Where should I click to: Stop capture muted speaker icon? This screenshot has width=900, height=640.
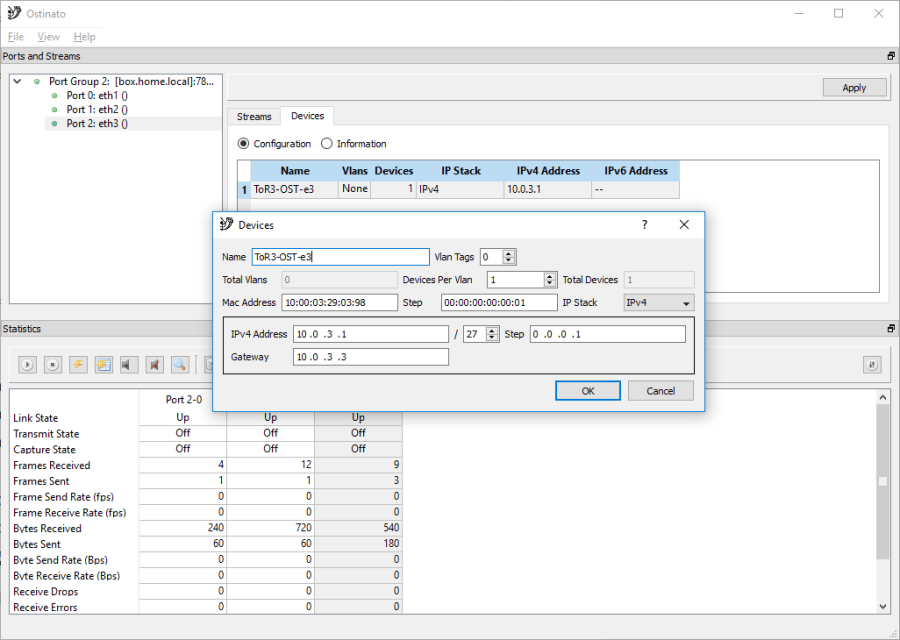(154, 364)
